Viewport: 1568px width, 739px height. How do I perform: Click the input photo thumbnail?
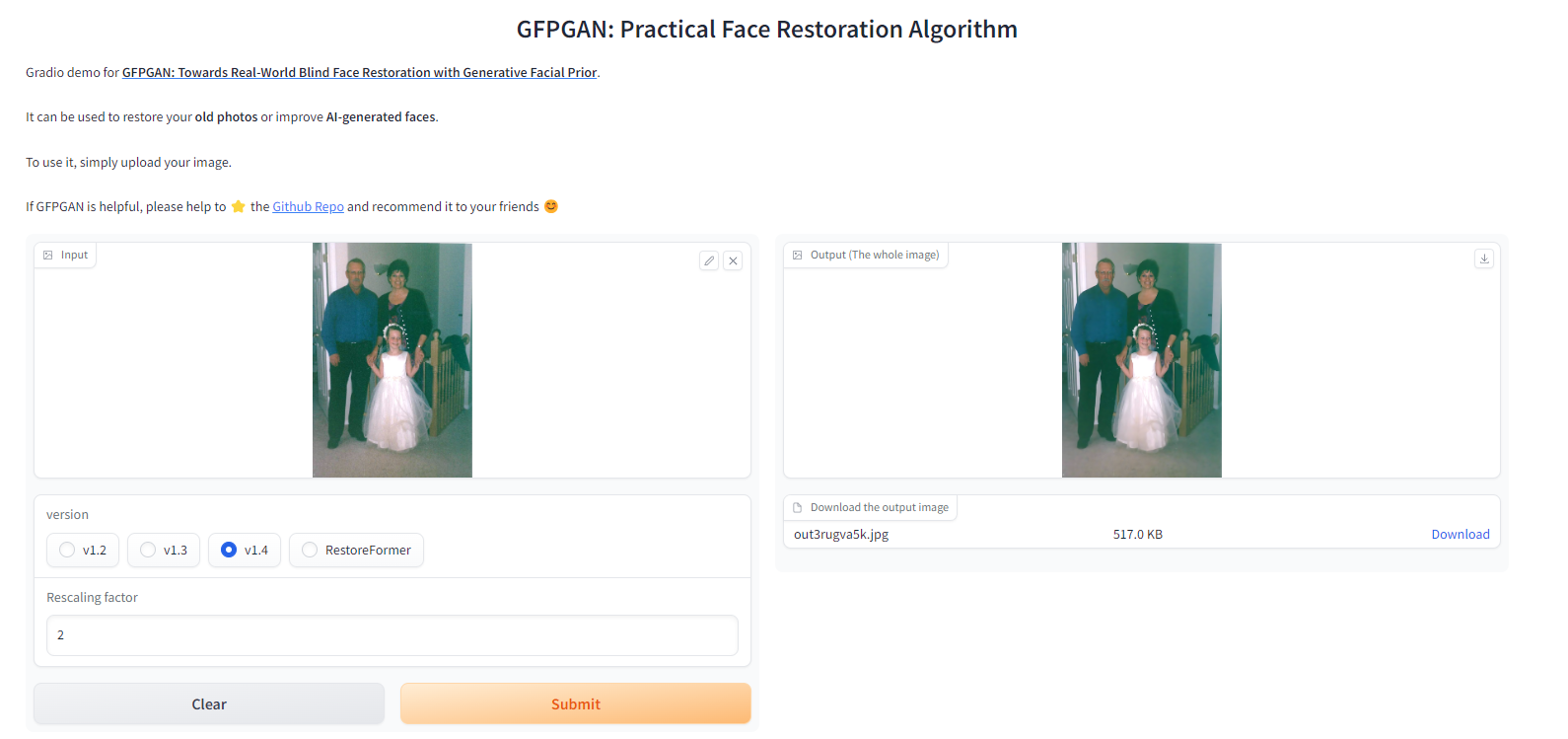392,360
